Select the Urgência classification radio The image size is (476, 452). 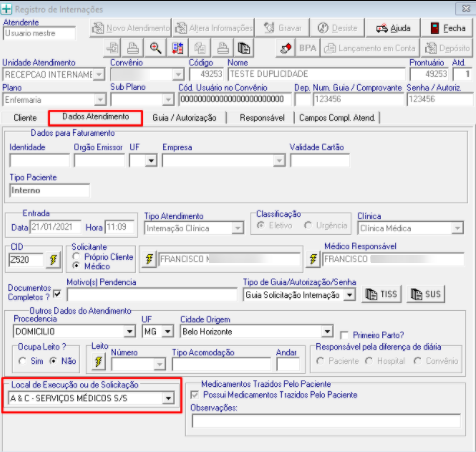pos(308,225)
